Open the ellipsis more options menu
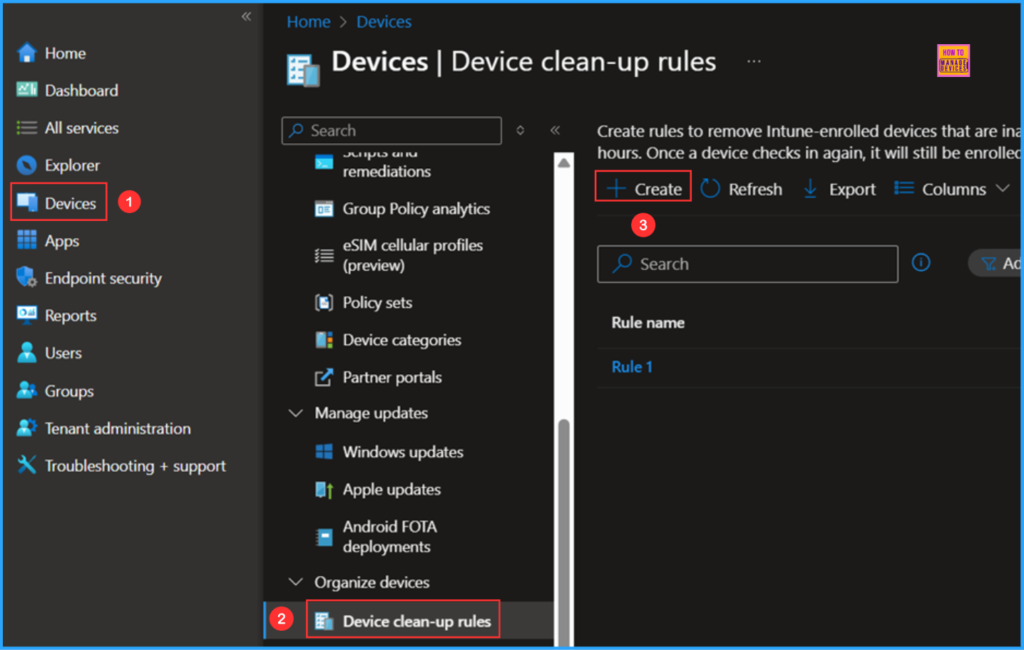Viewport: 1024px width, 650px height. coord(754,61)
